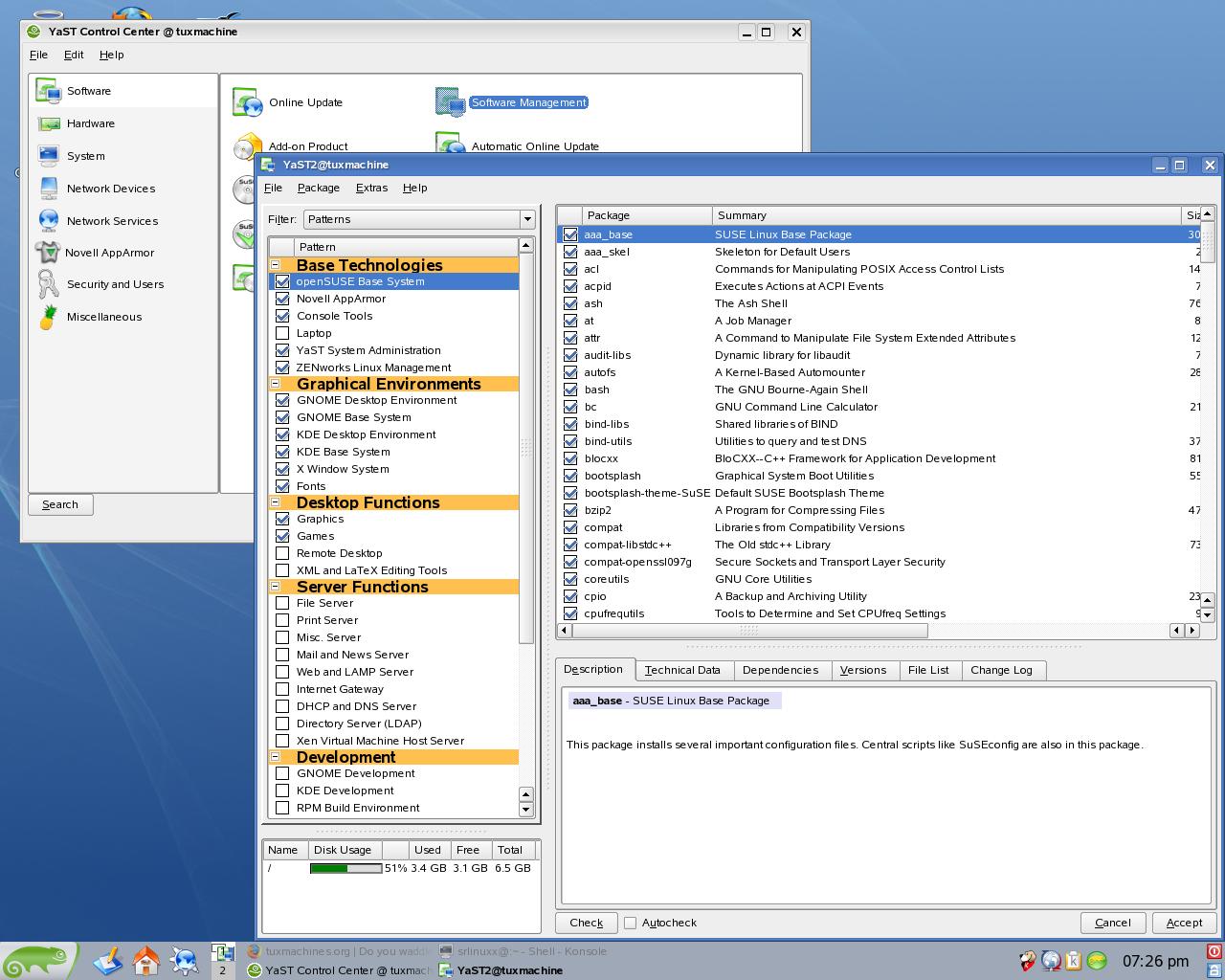The image size is (1225, 980).
Task: Select the Novell AppArmor category icon
Action: point(48,253)
